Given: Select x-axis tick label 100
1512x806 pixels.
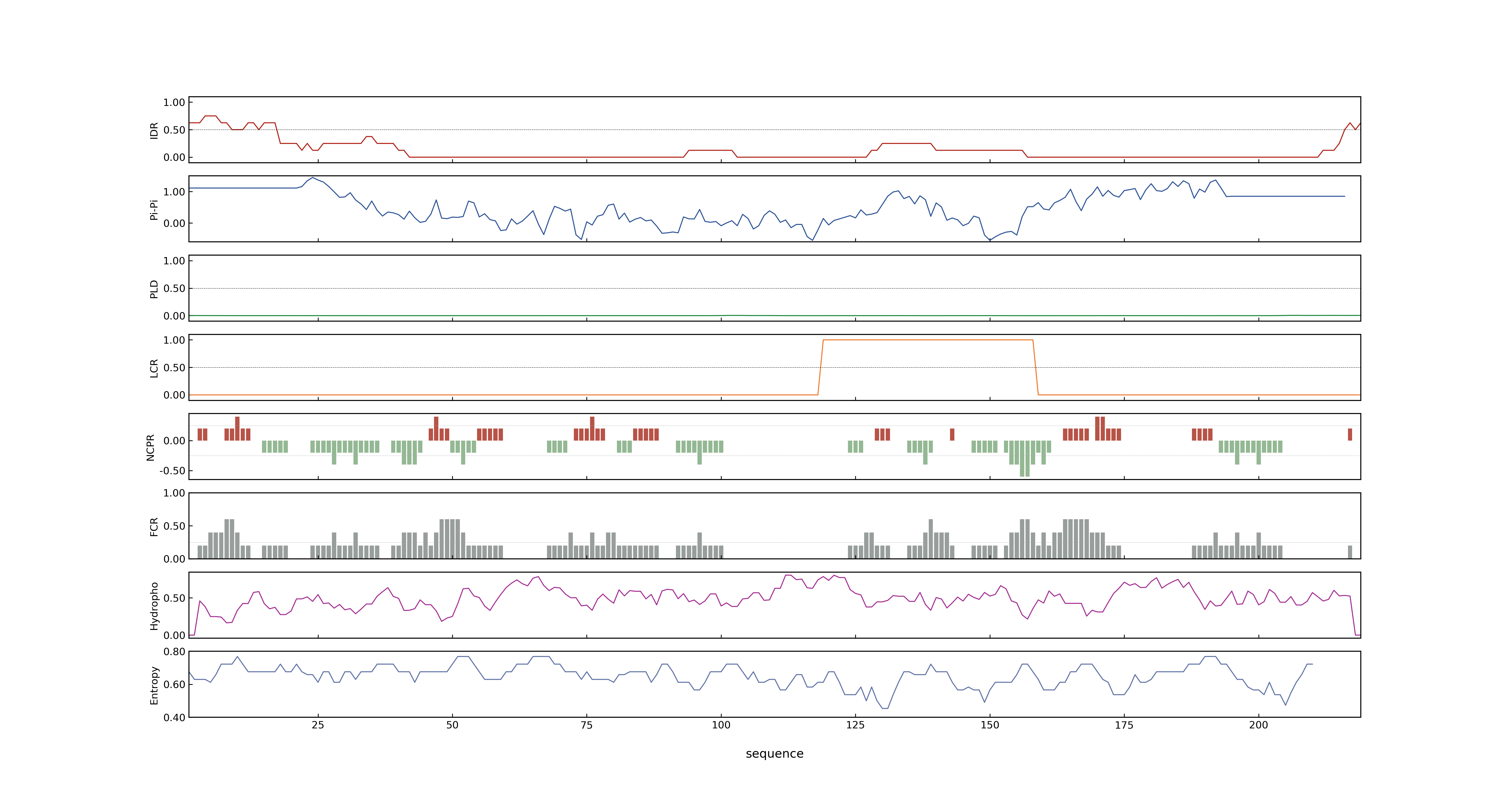Looking at the screenshot, I should [x=721, y=725].
